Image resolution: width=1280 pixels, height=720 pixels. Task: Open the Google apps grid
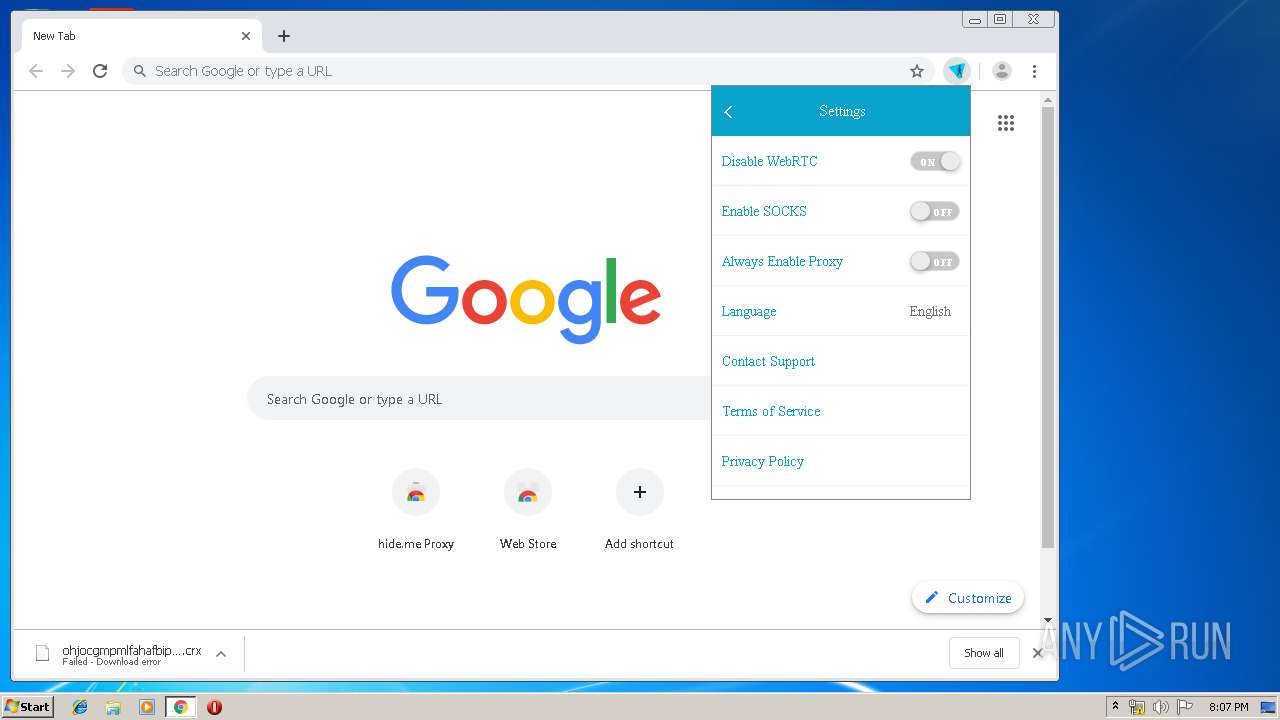coord(1006,123)
